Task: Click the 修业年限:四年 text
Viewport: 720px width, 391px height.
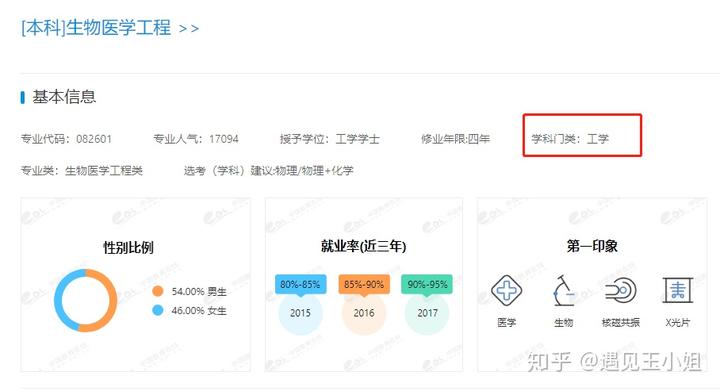Action: [x=456, y=139]
